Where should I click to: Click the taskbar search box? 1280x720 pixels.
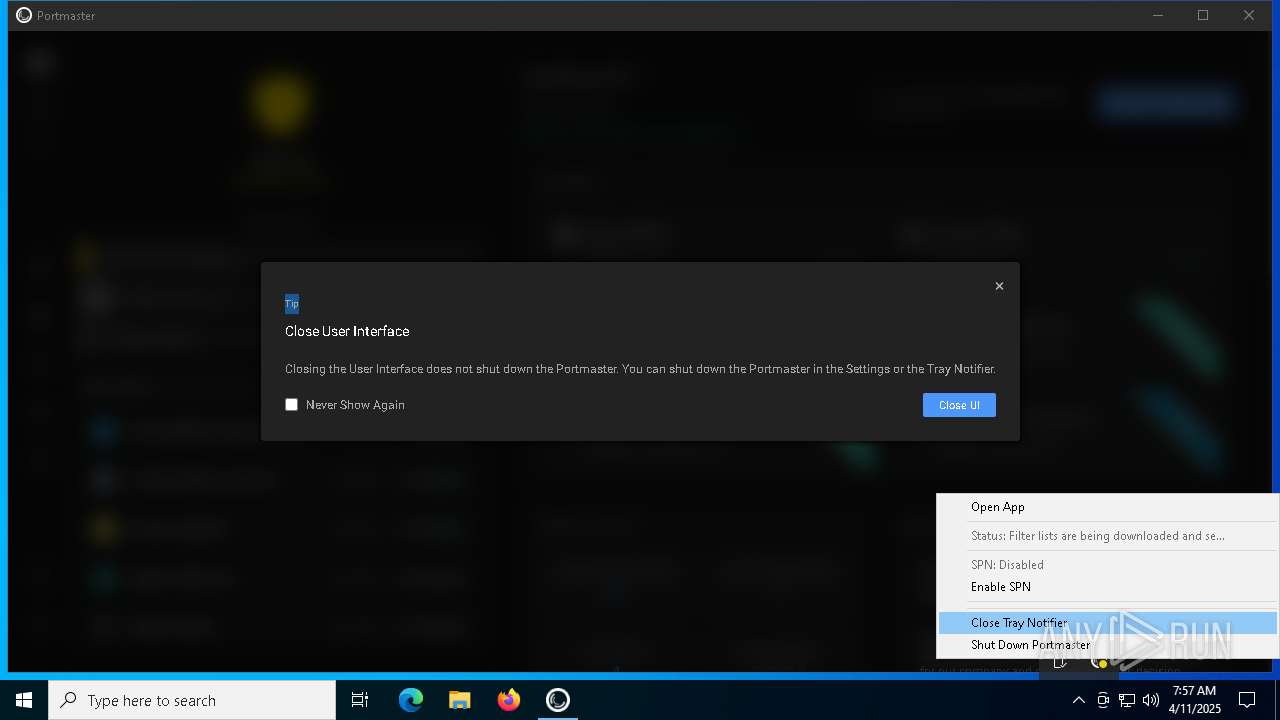click(x=192, y=700)
